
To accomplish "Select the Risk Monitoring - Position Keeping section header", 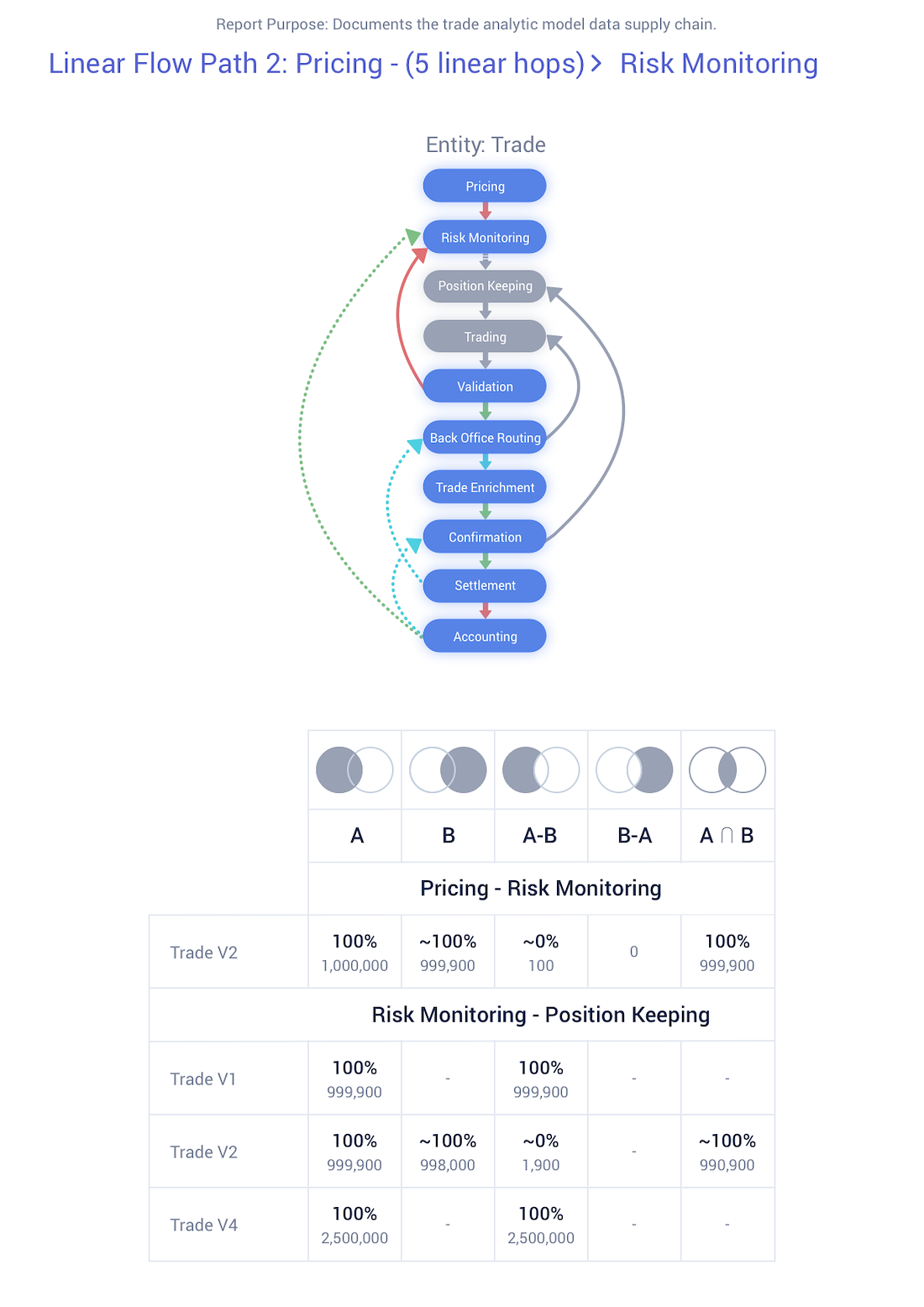I will tap(541, 1015).
